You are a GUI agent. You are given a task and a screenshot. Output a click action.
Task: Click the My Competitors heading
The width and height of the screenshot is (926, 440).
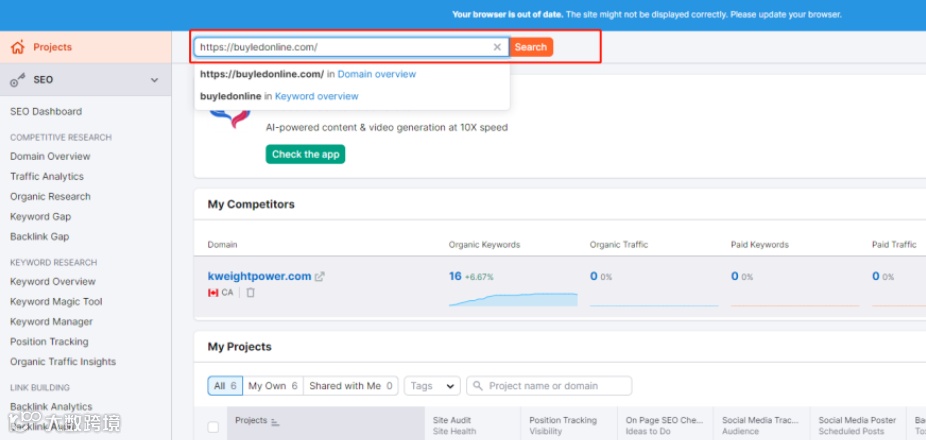pyautogui.click(x=251, y=204)
